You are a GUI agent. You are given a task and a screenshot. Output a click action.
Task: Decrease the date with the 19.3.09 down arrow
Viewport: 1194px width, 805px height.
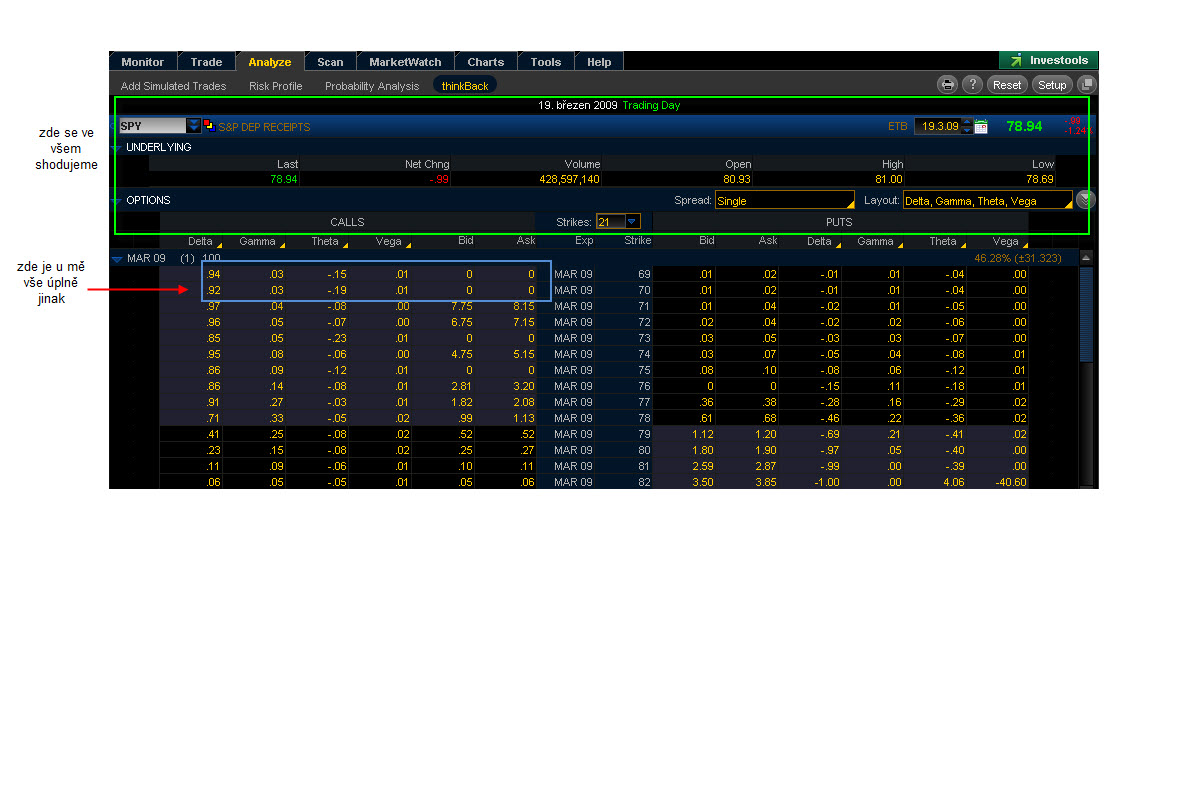(x=967, y=130)
